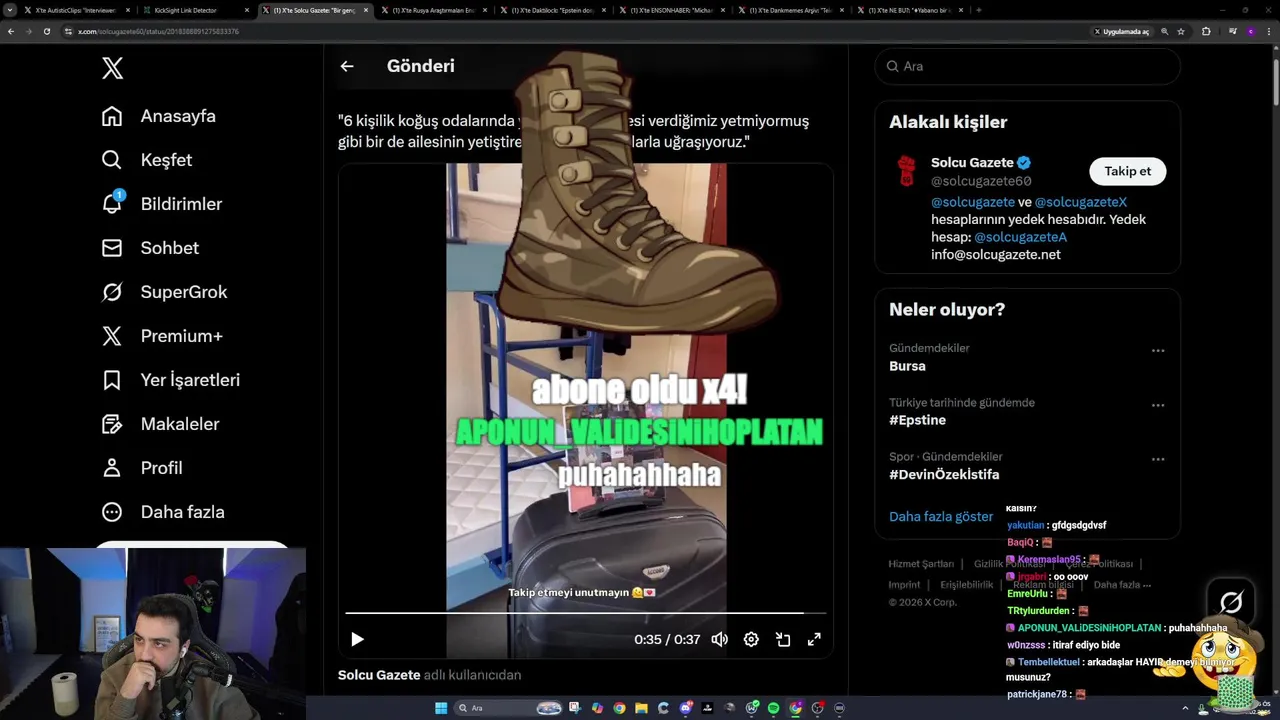Open browser extensions icon
The height and width of the screenshot is (720, 1280).
(x=1206, y=31)
